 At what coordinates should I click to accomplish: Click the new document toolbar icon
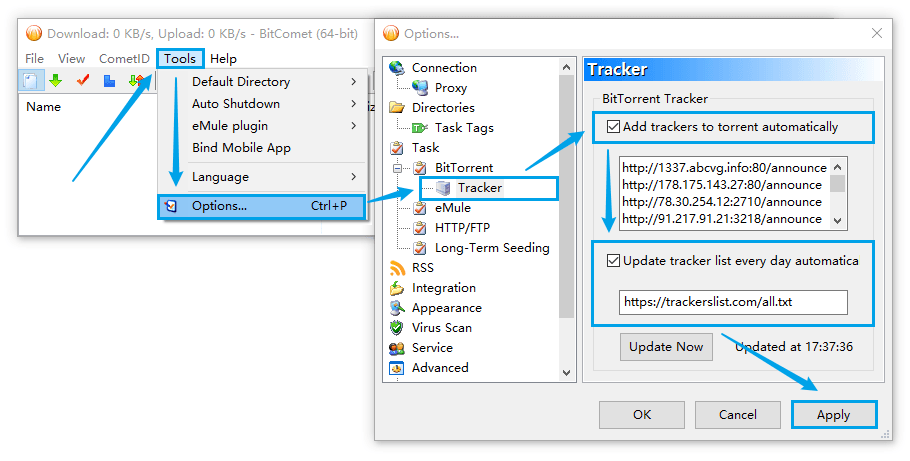pyautogui.click(x=30, y=80)
